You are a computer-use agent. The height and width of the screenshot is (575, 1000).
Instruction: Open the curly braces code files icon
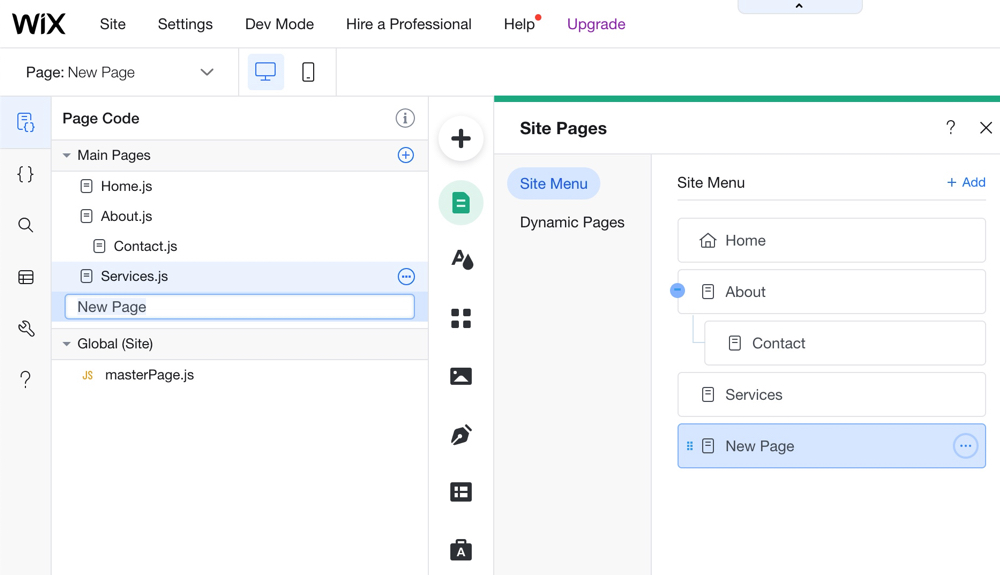[26, 174]
